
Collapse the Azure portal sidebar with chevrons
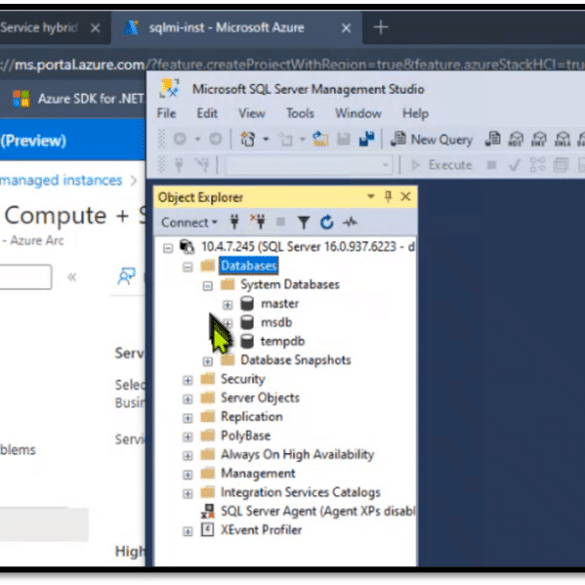[x=72, y=277]
